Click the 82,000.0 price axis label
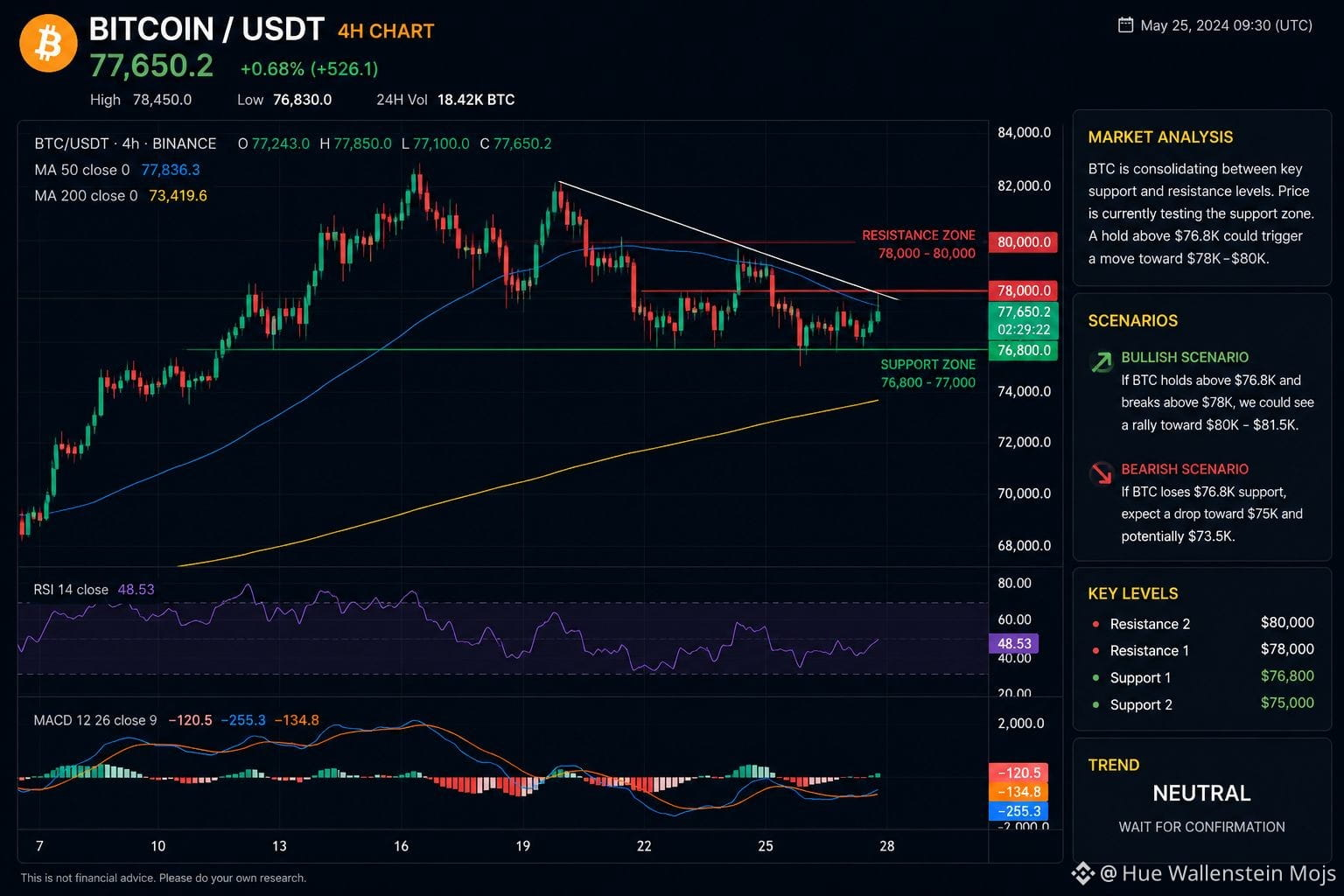Viewport: 1344px width, 896px height. coord(1024,186)
